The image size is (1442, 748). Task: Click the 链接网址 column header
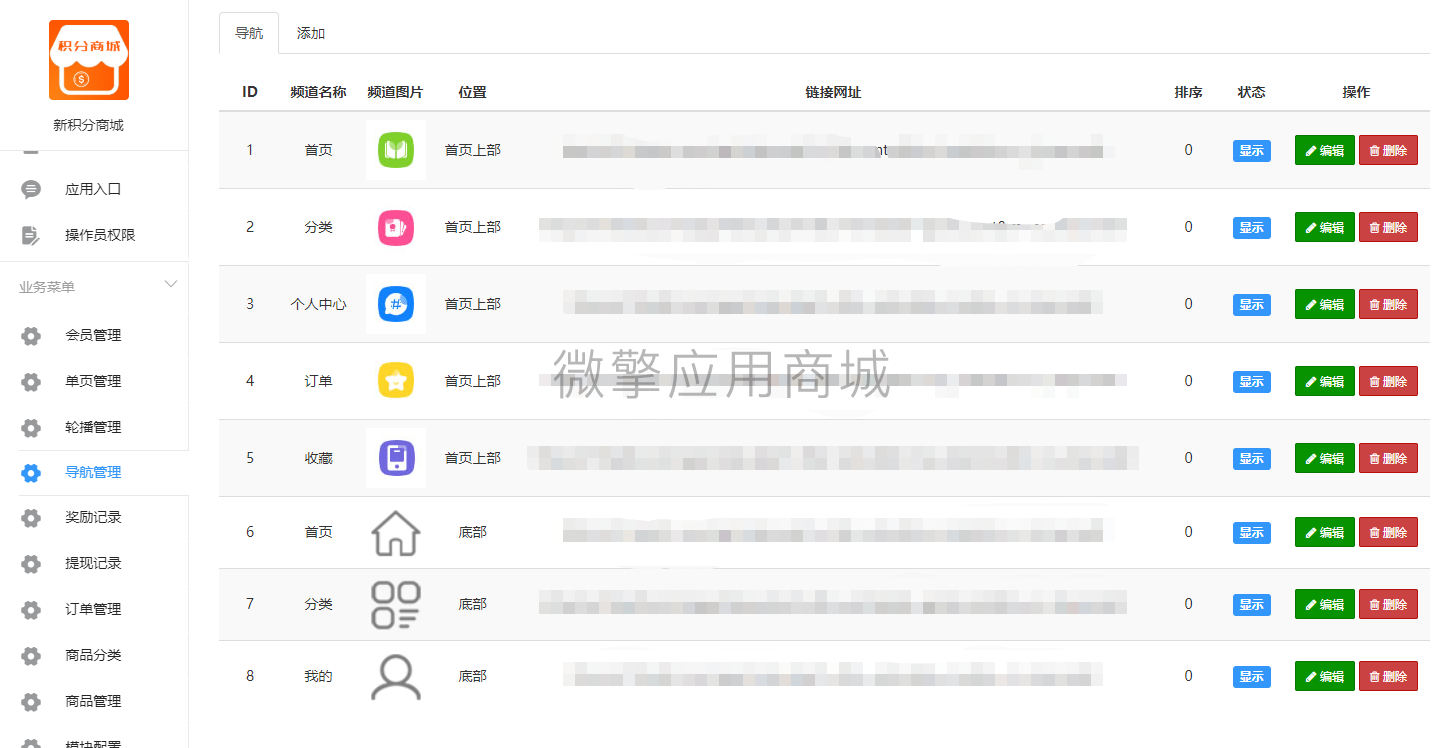click(x=833, y=92)
